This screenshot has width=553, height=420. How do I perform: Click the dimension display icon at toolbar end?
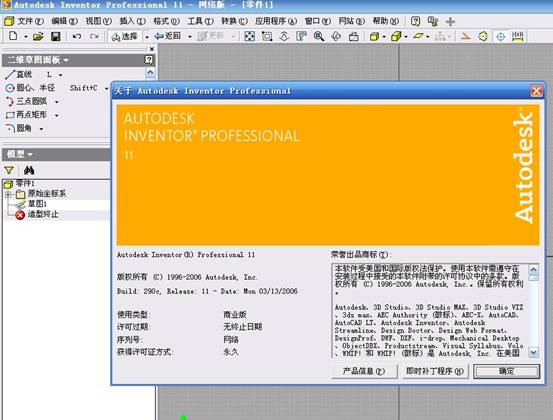pyautogui.click(x=517, y=36)
